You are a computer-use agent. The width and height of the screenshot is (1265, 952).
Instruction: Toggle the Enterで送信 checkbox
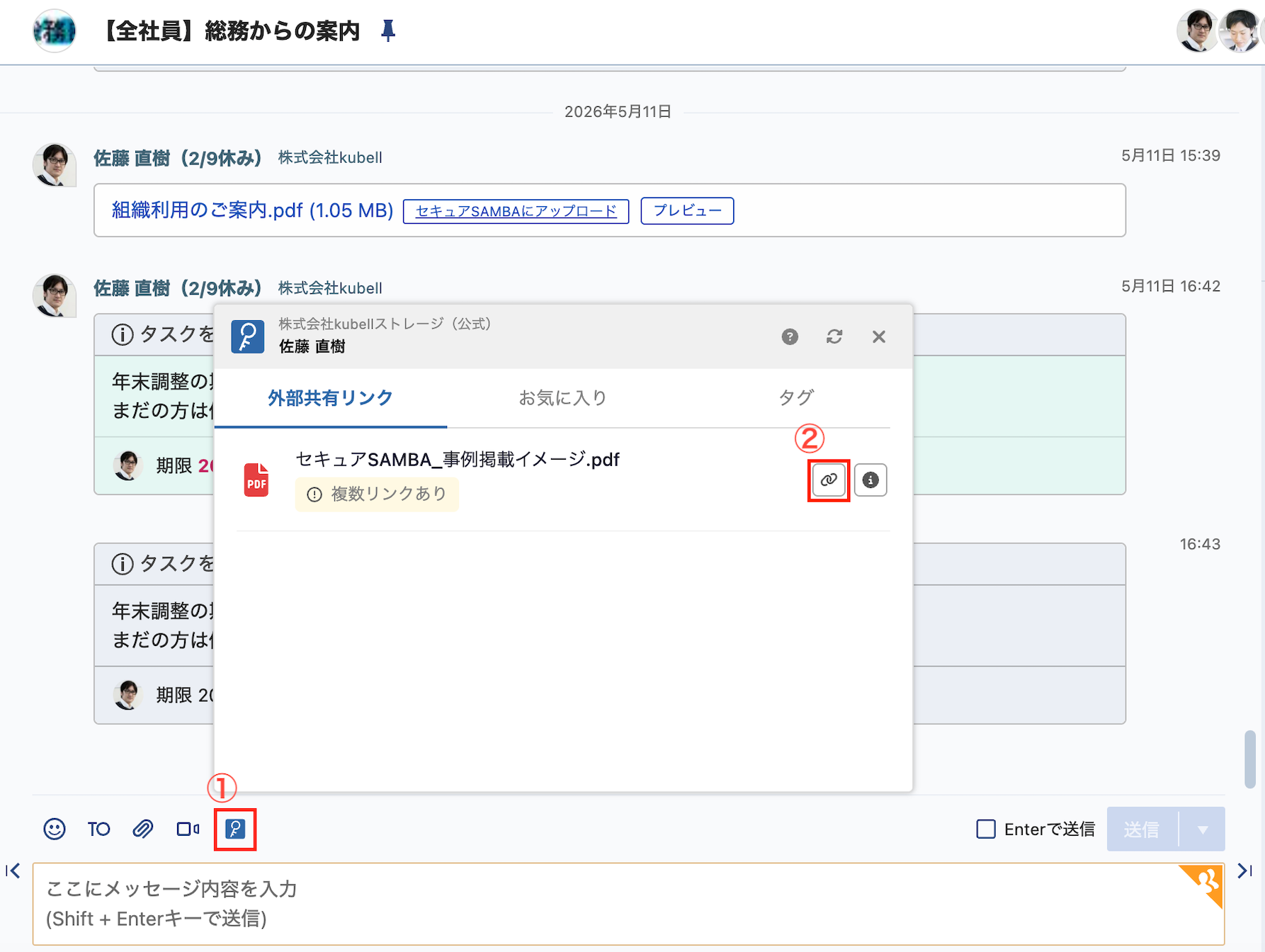tap(986, 829)
